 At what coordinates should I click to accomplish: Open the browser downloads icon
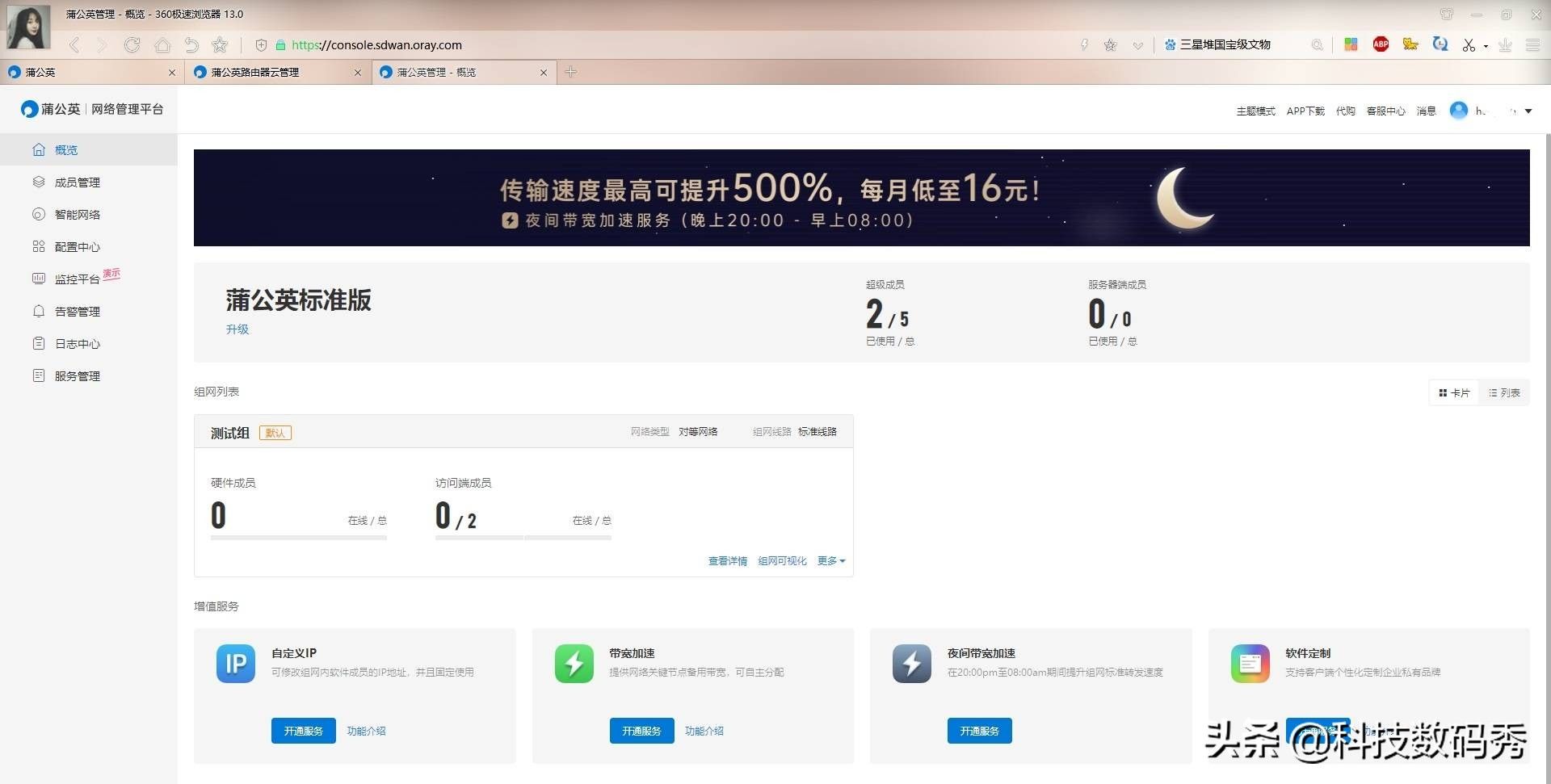1505,45
